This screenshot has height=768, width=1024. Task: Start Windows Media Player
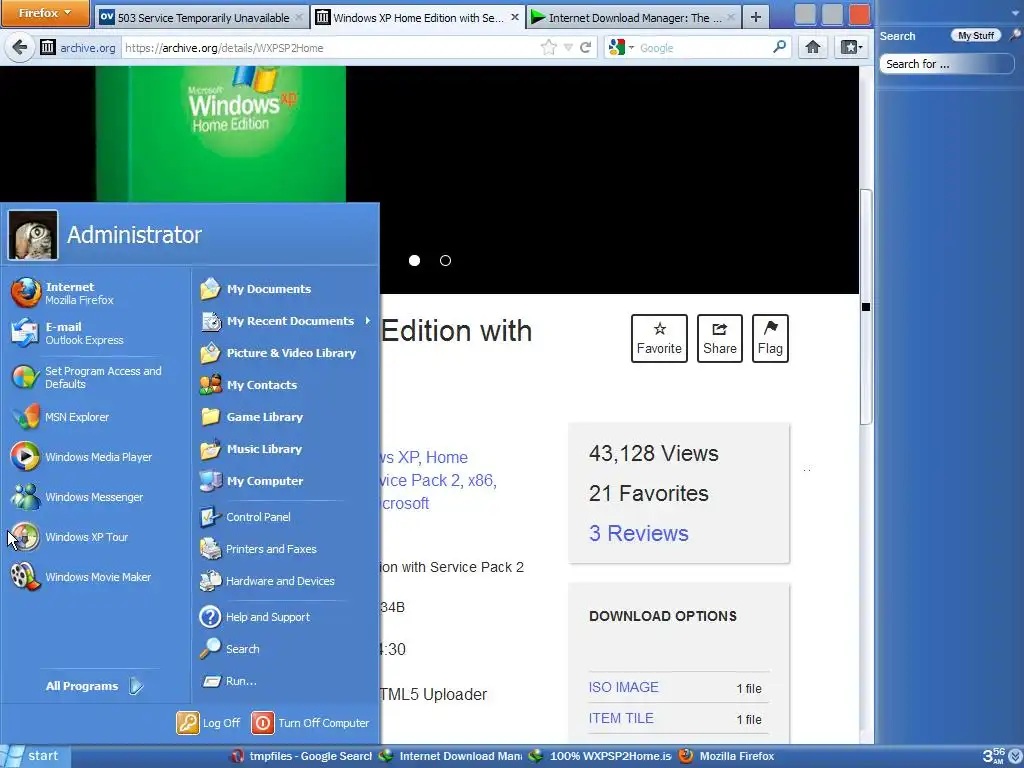pyautogui.click(x=82, y=457)
